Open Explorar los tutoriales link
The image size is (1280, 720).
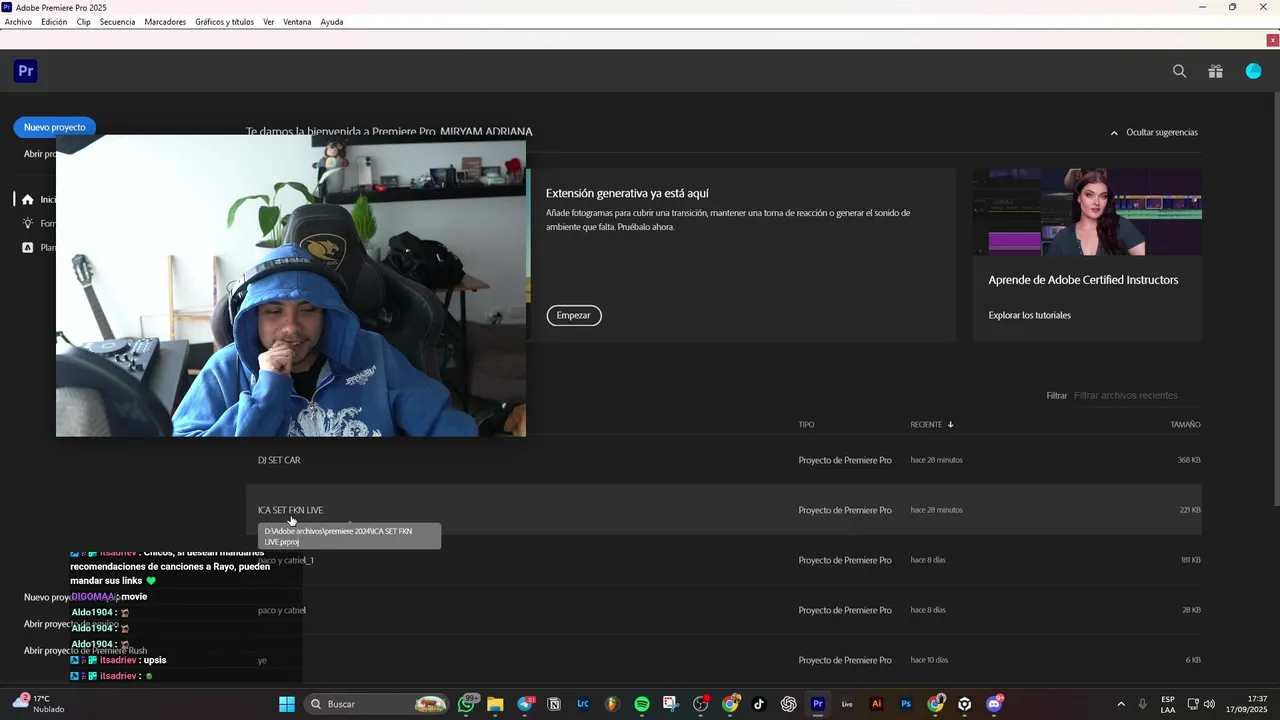pyautogui.click(x=1029, y=315)
